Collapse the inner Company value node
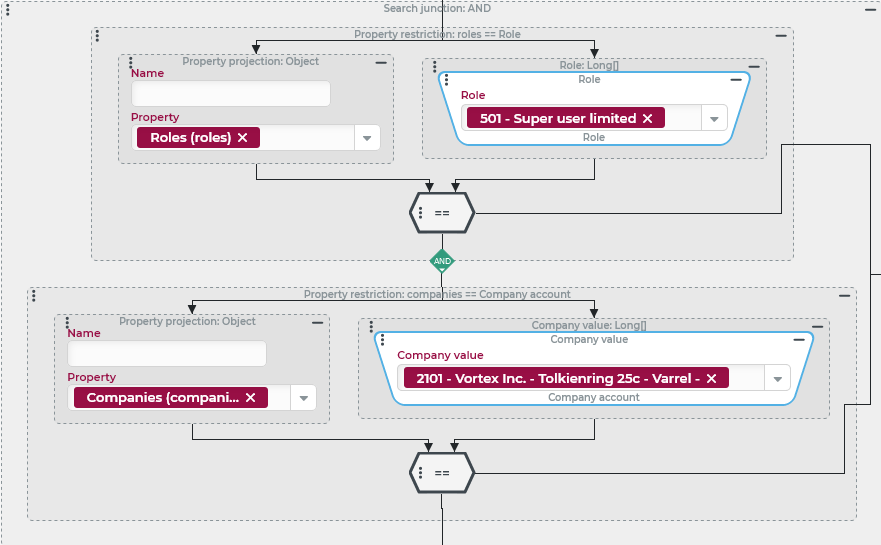This screenshot has height=545, width=881. (799, 340)
